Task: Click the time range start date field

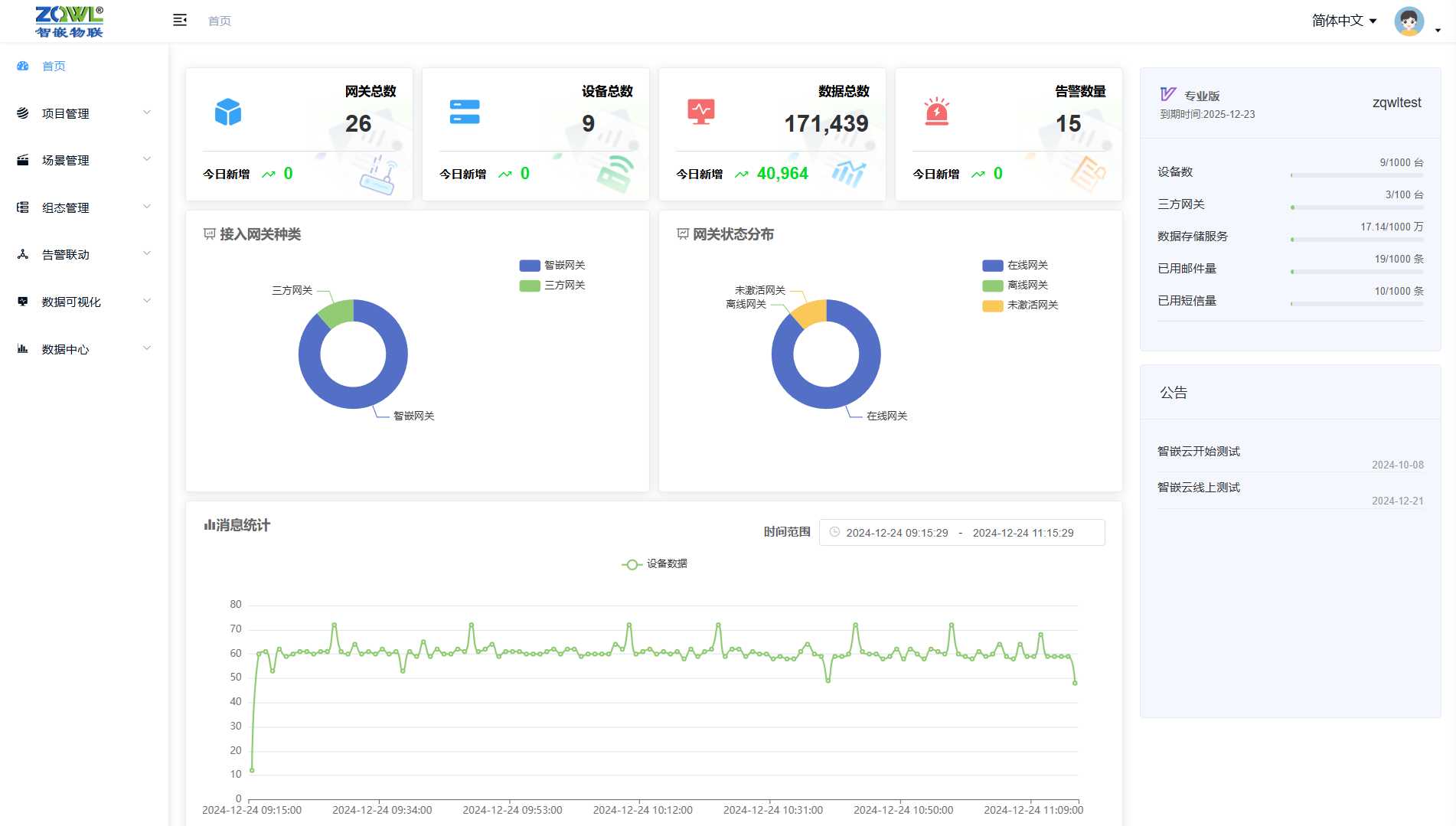Action: [897, 533]
